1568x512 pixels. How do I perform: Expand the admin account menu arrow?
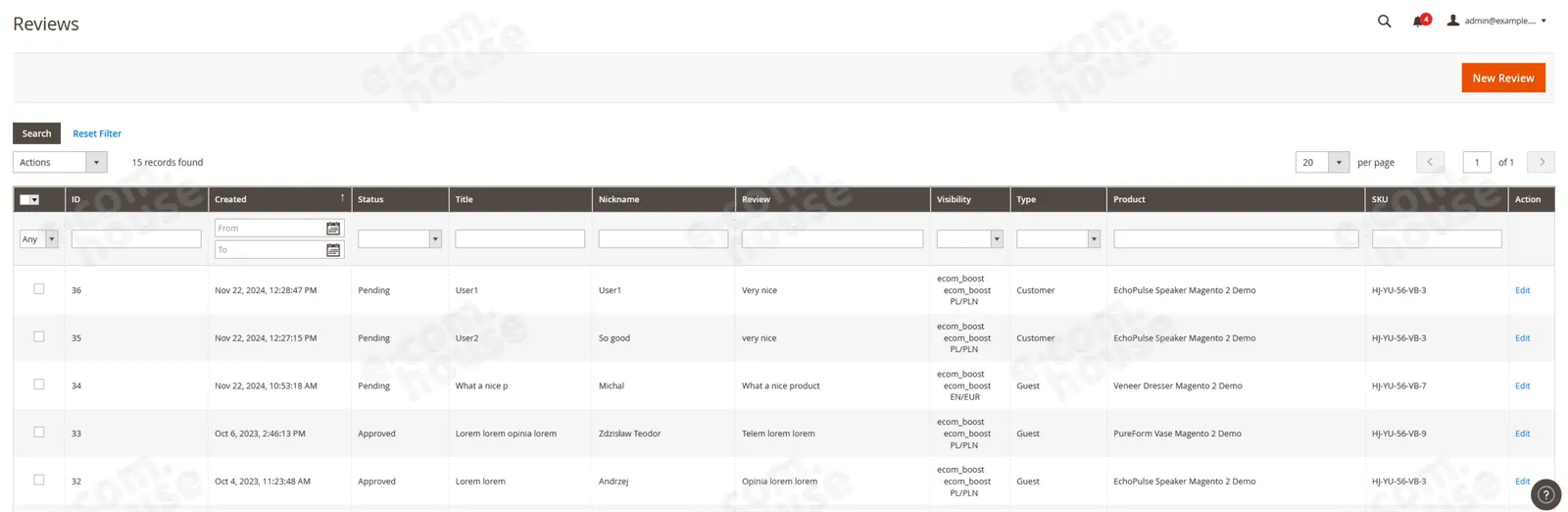pyautogui.click(x=1543, y=21)
